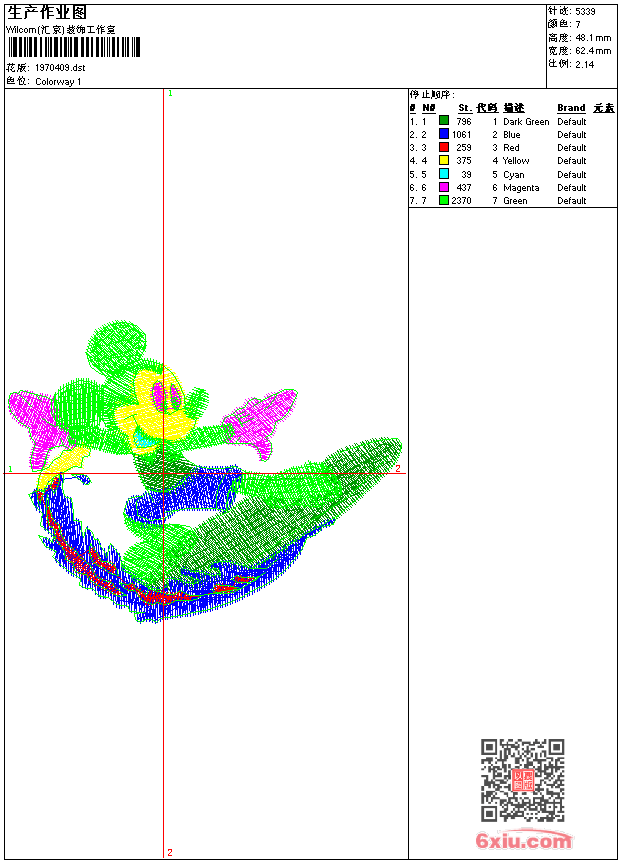This screenshot has height=860, width=620.
Task: Click stop sequence number '4. 4'
Action: 418,161
